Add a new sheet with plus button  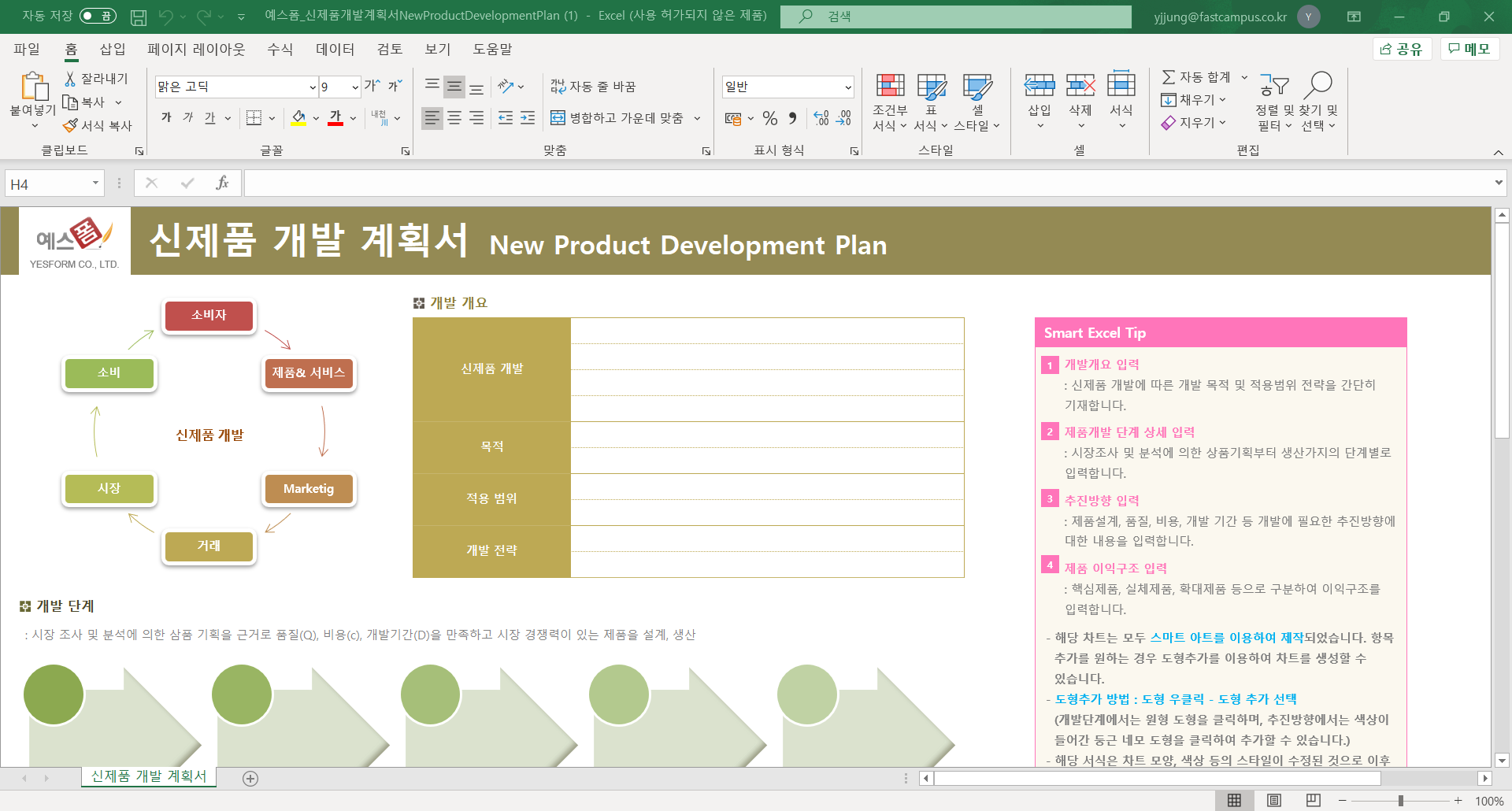[250, 779]
